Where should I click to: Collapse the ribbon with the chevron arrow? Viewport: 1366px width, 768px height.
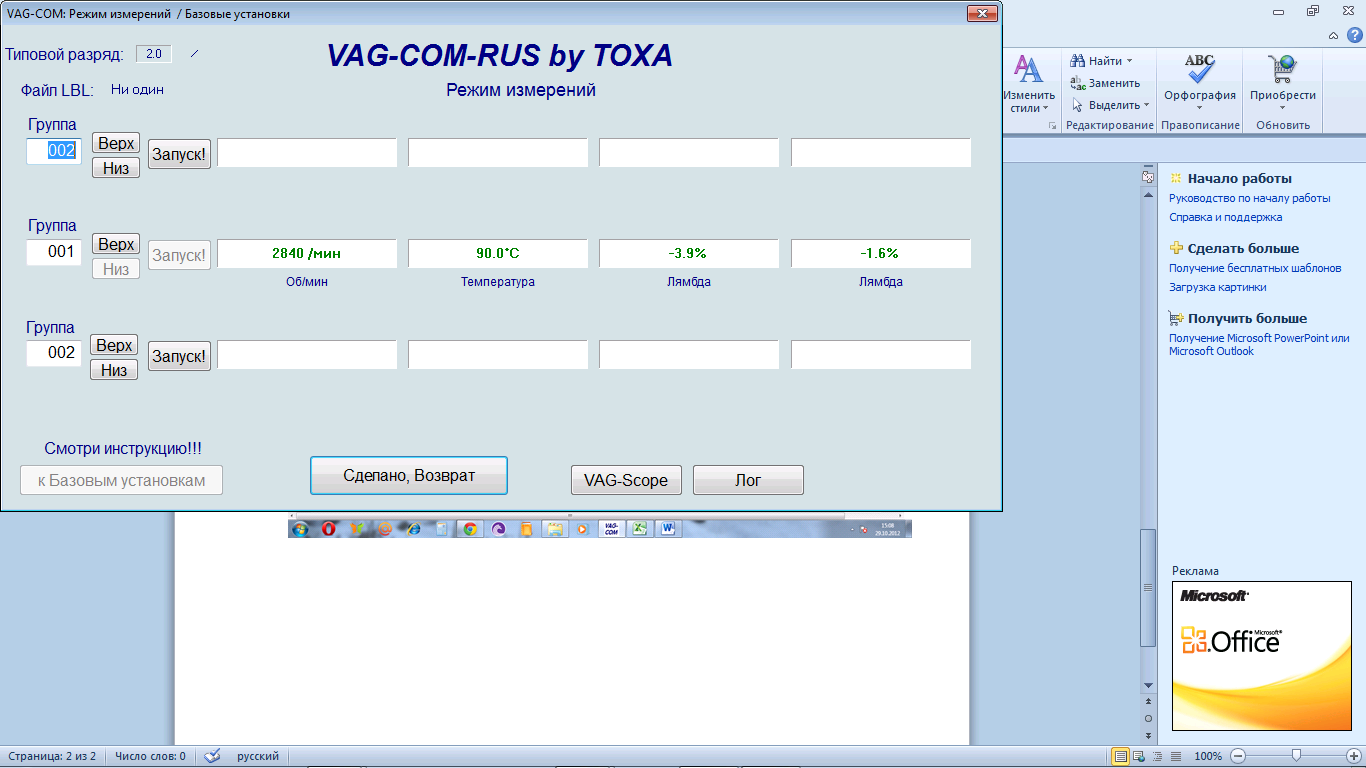pyautogui.click(x=1334, y=36)
